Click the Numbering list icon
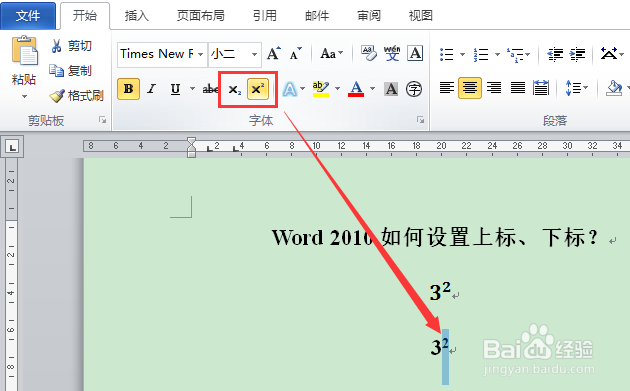This screenshot has height=391, width=630. [x=481, y=54]
